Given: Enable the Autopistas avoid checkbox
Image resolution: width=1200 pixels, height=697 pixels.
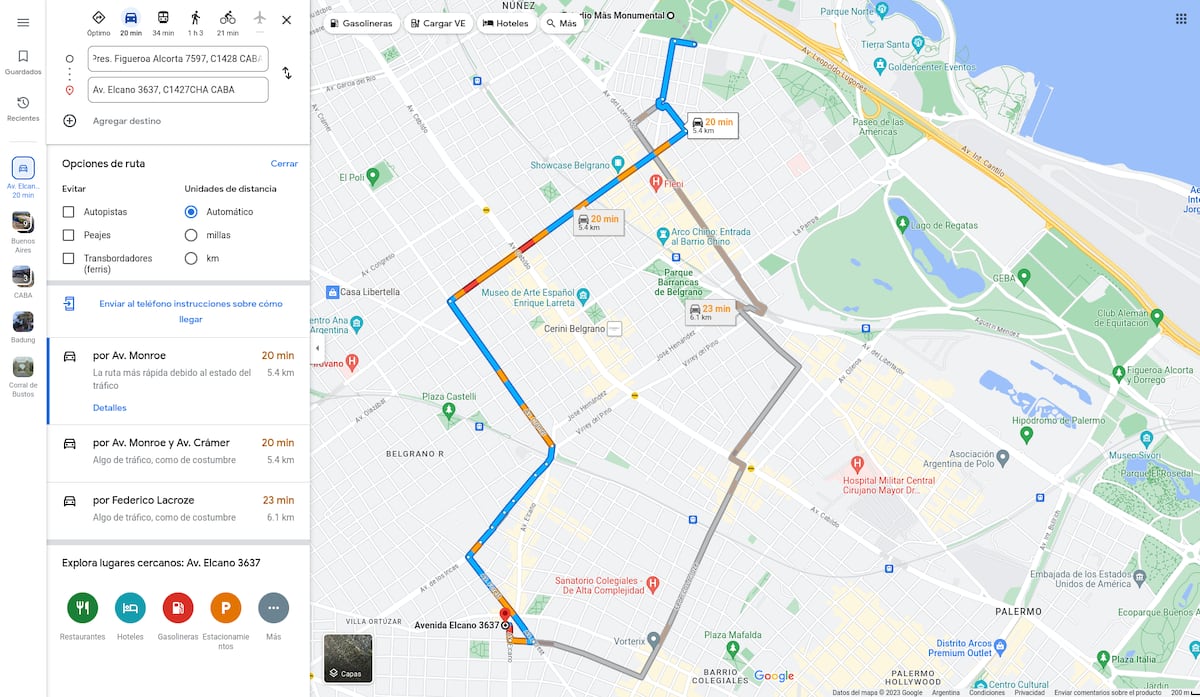Looking at the screenshot, I should 68,212.
